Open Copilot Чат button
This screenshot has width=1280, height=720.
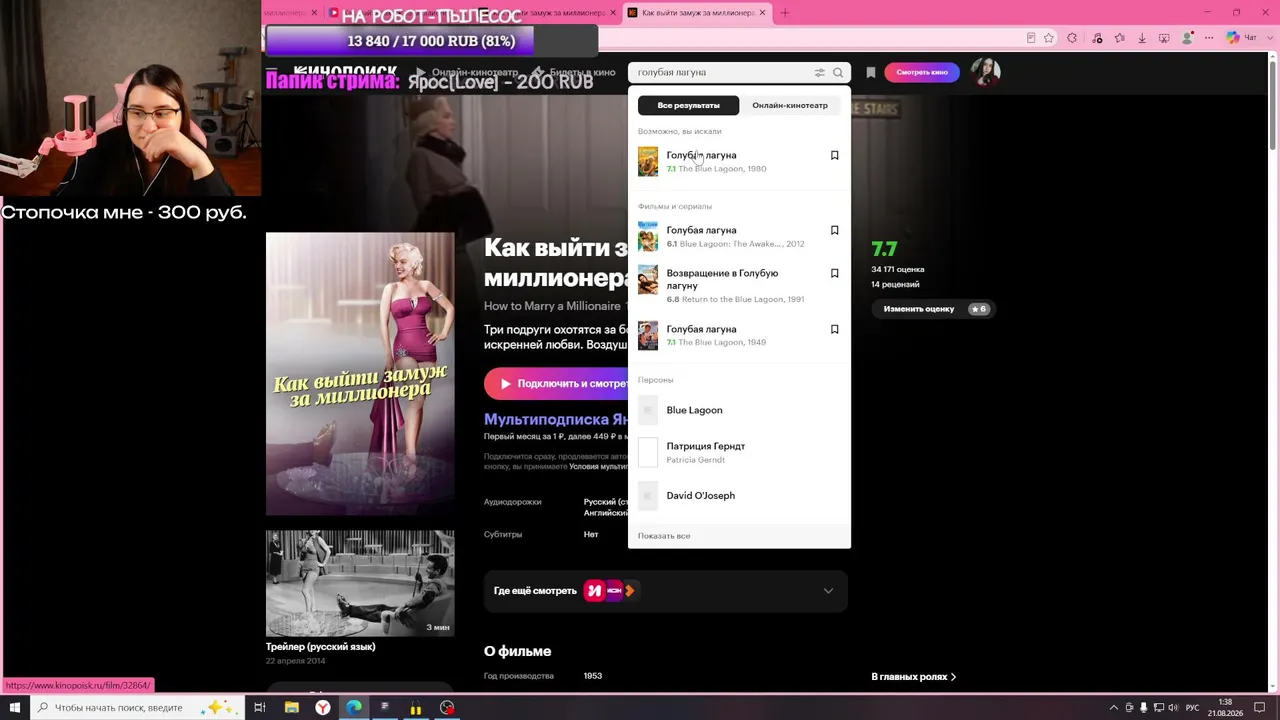pyautogui.click(x=1242, y=38)
